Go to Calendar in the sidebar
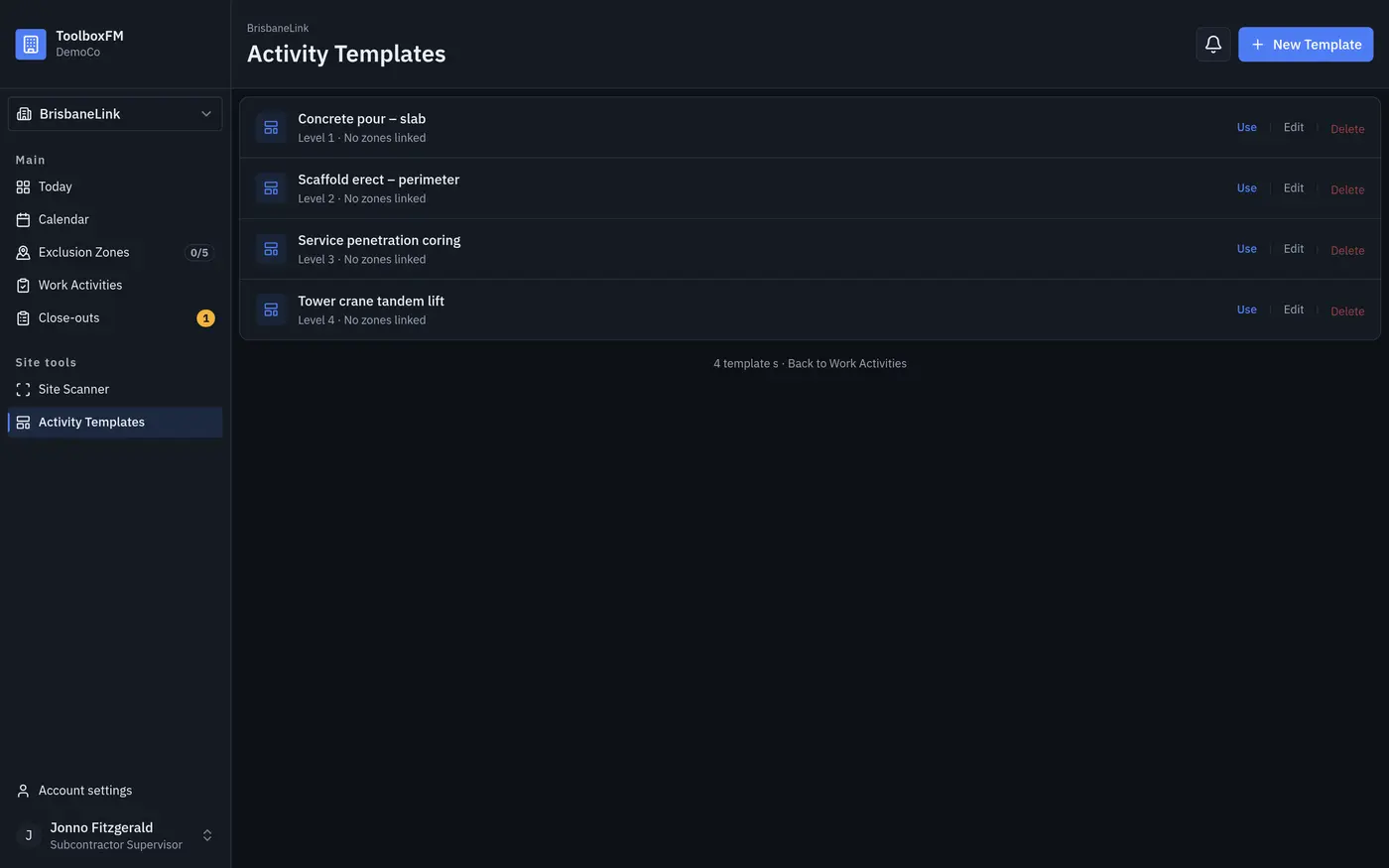 pos(115,219)
